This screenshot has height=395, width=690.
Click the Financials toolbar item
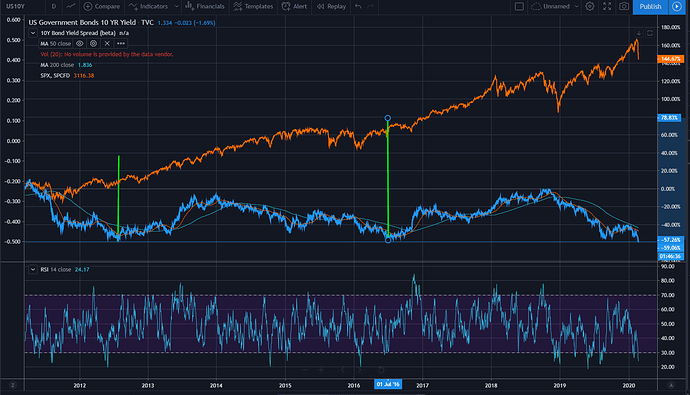tap(205, 6)
